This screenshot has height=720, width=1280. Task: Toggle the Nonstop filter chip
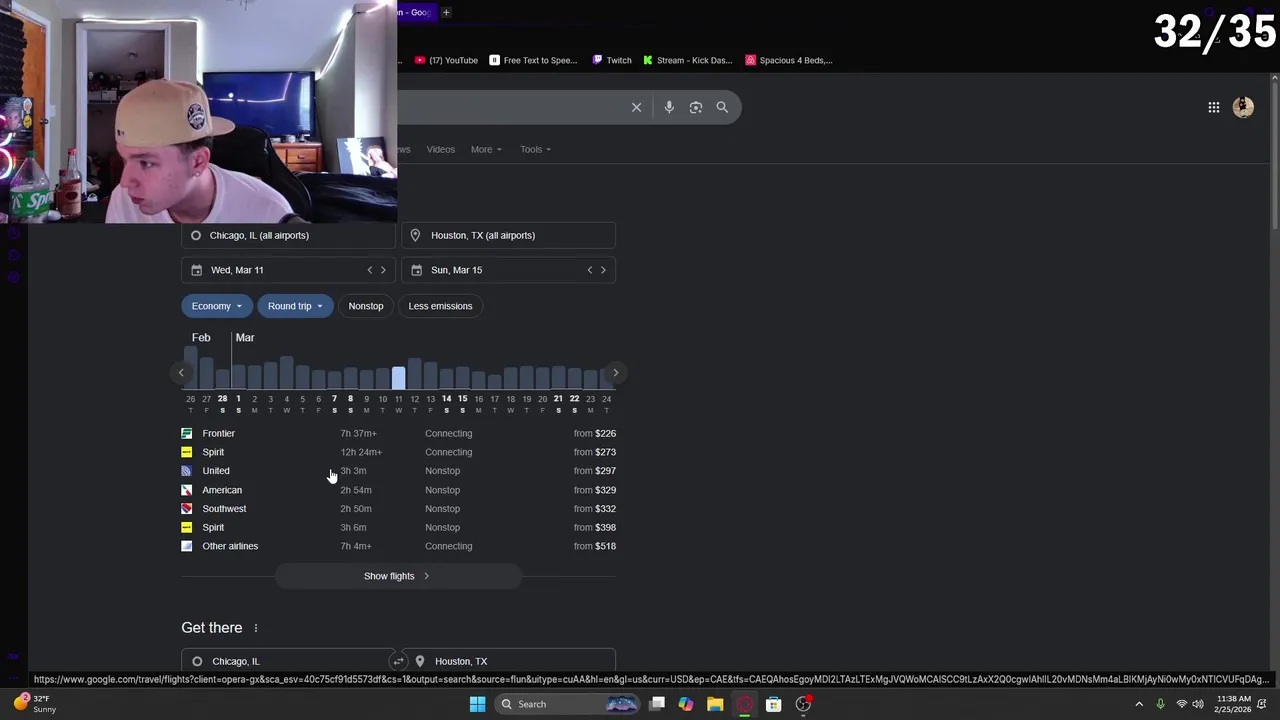(x=366, y=306)
